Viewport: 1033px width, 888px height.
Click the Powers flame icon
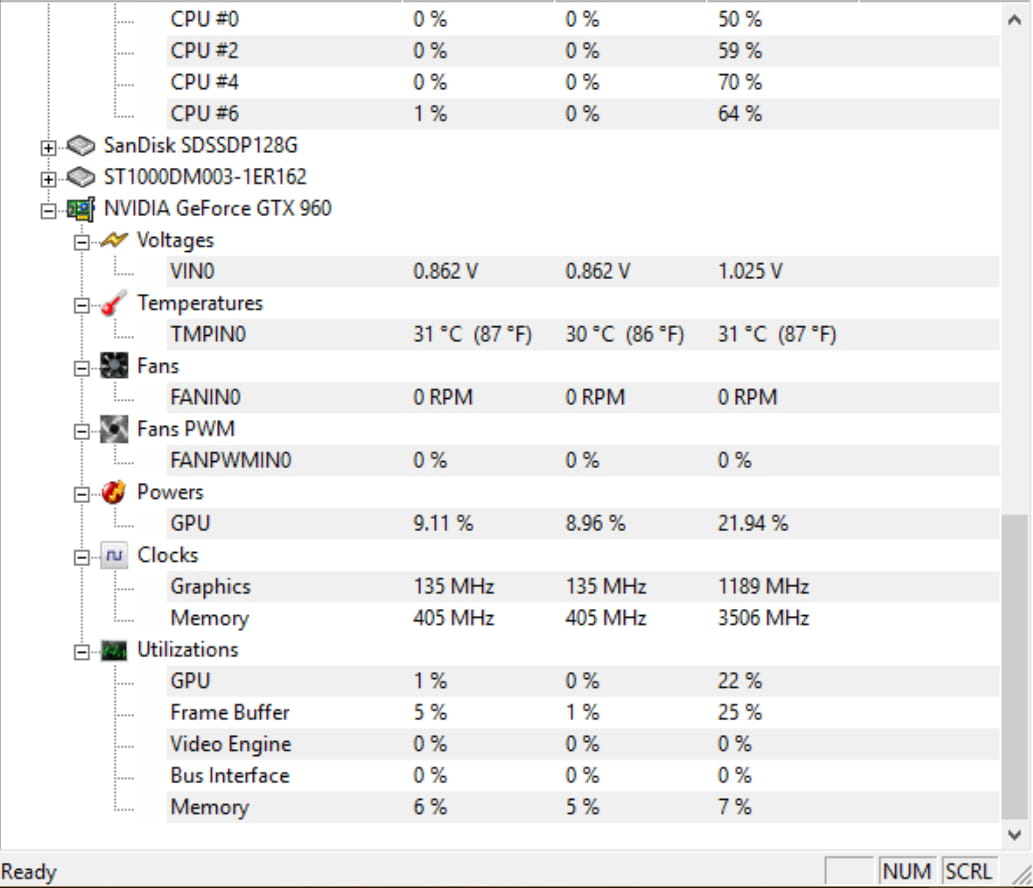coord(114,492)
